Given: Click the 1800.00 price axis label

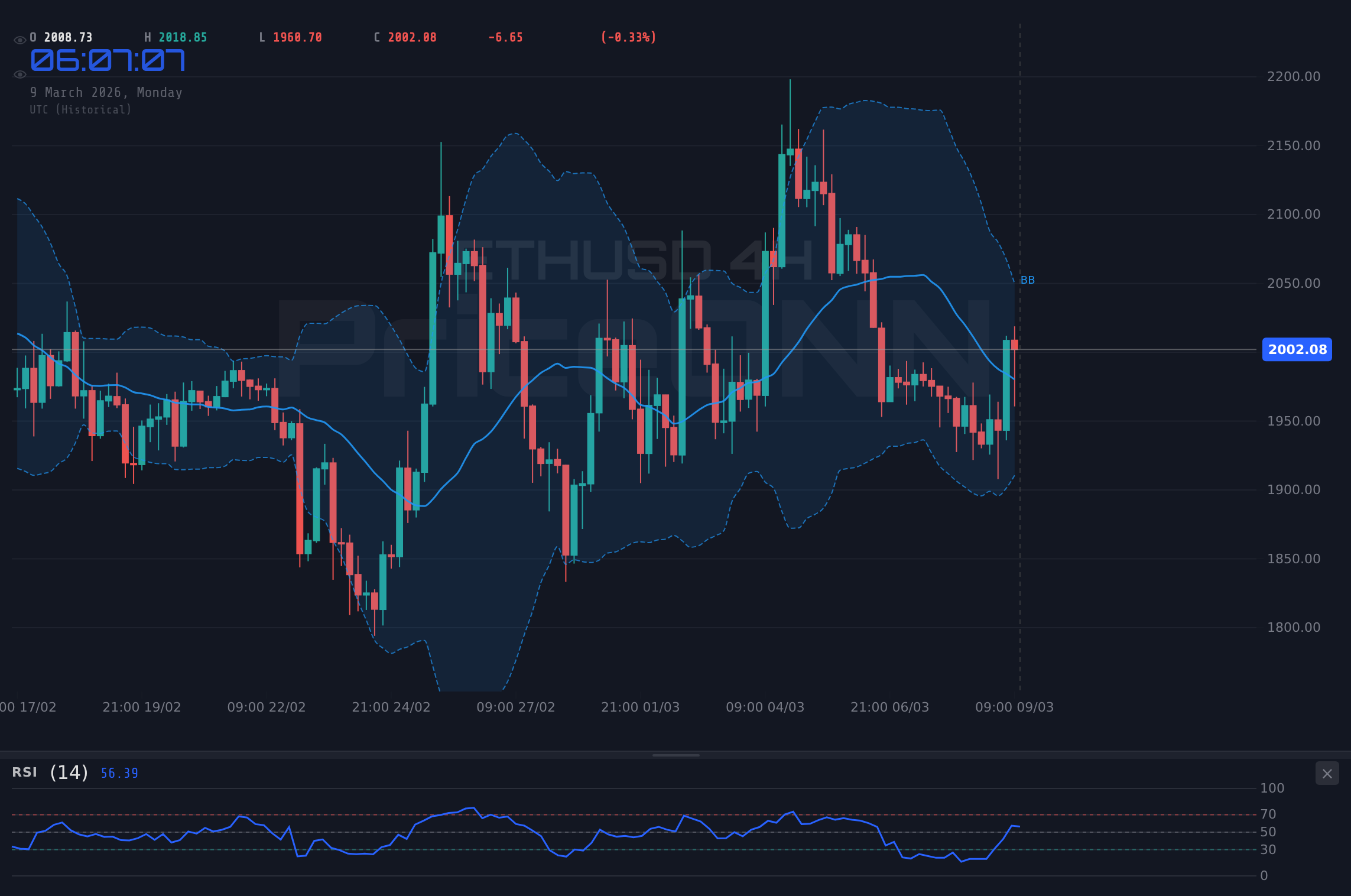Looking at the screenshot, I should (1294, 628).
